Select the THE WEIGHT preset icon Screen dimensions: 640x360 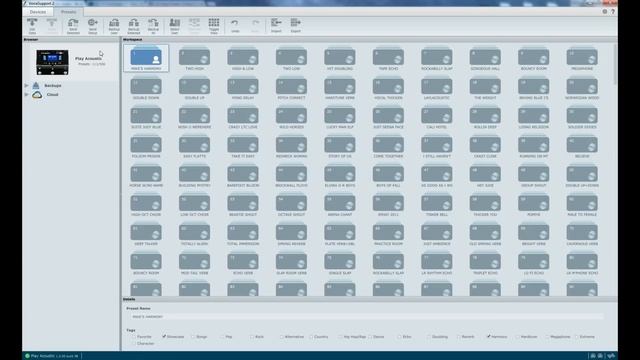coord(485,86)
